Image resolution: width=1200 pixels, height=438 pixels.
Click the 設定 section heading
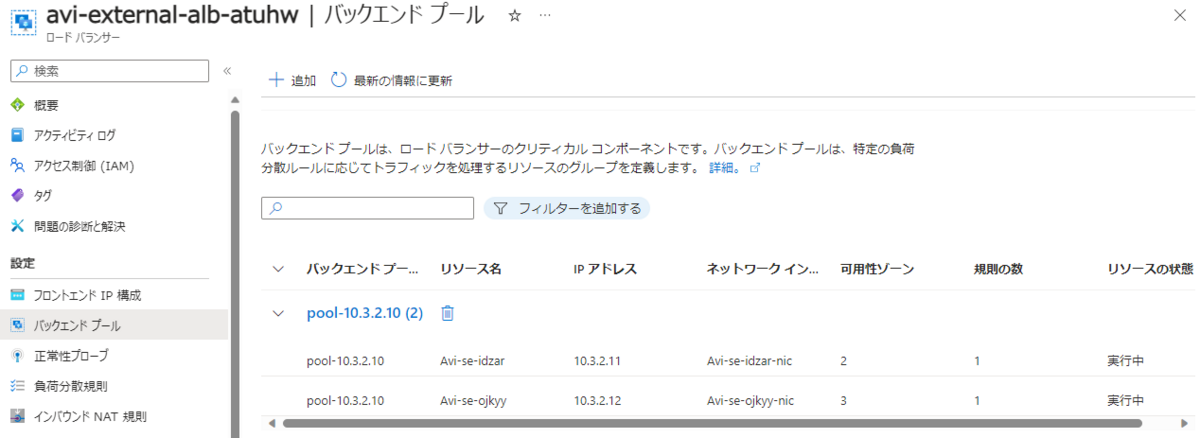(x=22, y=263)
